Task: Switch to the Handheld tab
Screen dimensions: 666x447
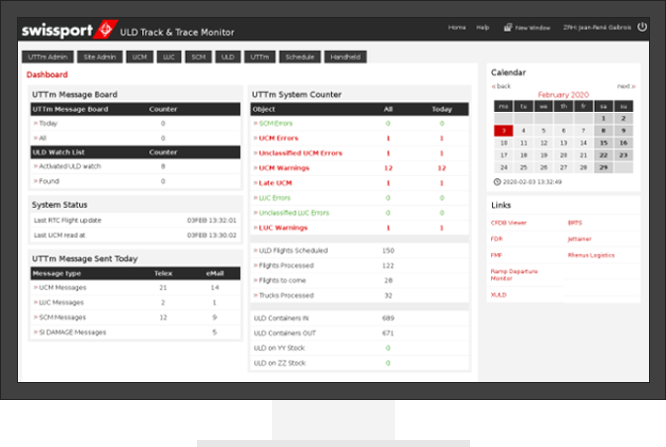Action: click(x=344, y=57)
